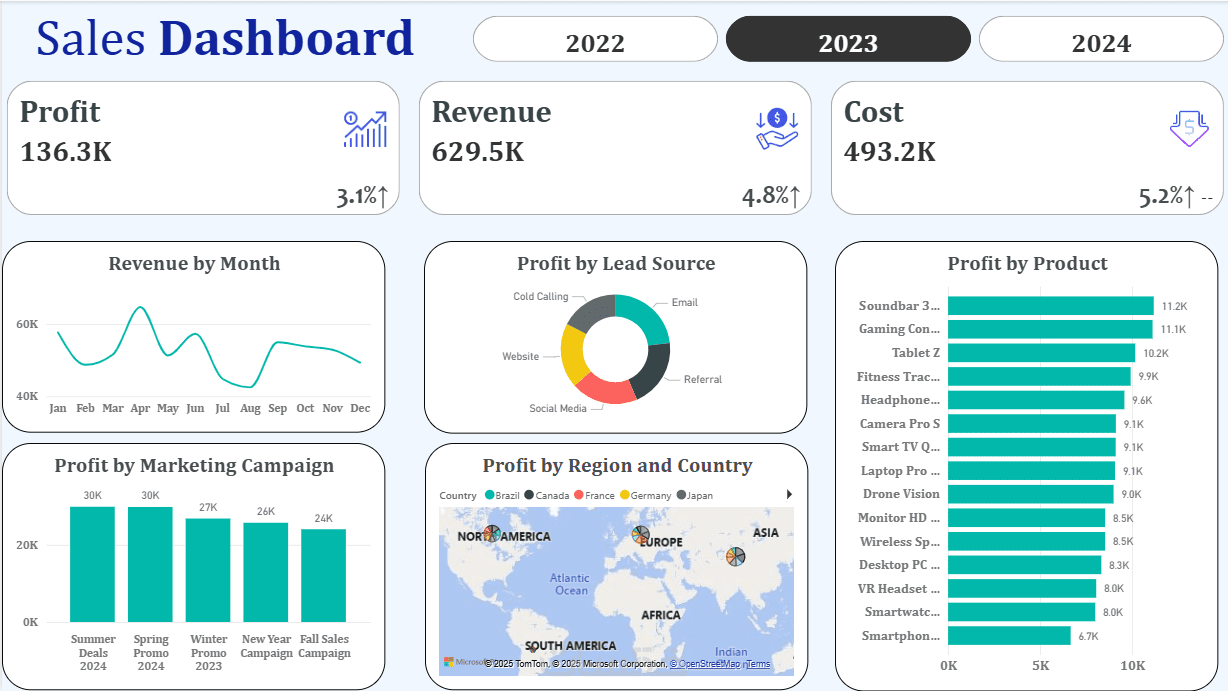Click the Revenue hand-with-dollar icon
Image resolution: width=1228 pixels, height=691 pixels.
tap(777, 129)
